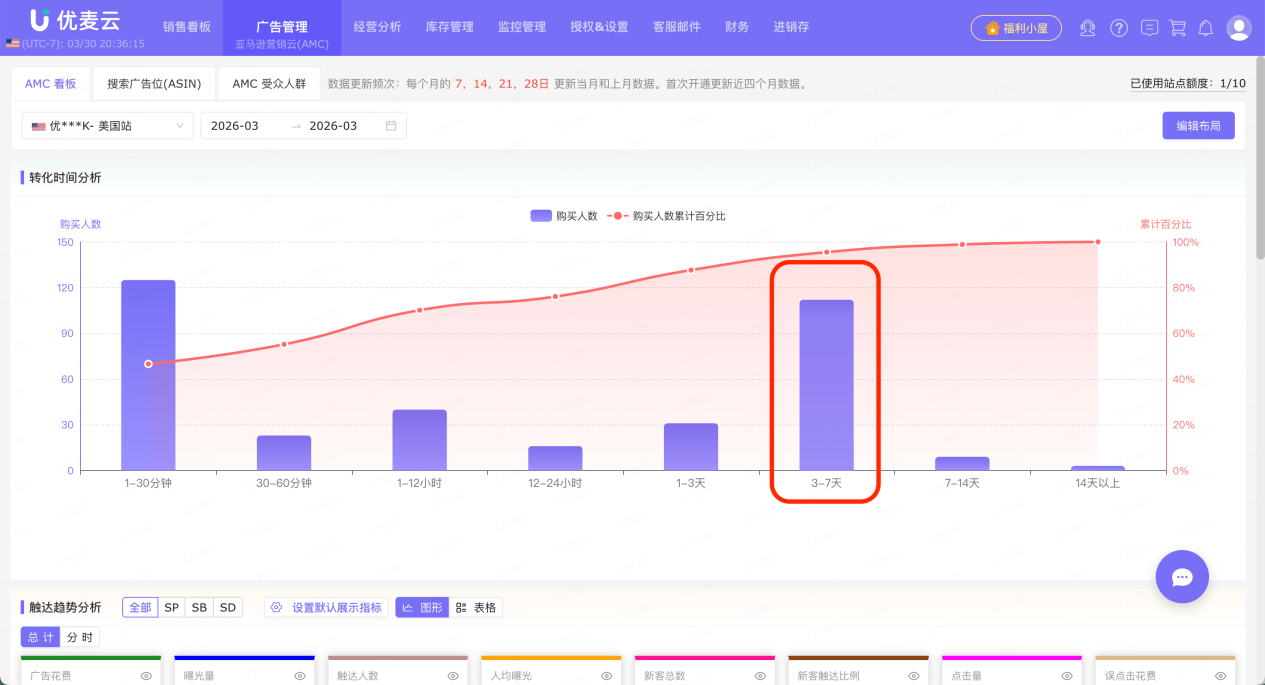Click the end month field in date range
This screenshot has width=1265, height=685.
pos(333,126)
